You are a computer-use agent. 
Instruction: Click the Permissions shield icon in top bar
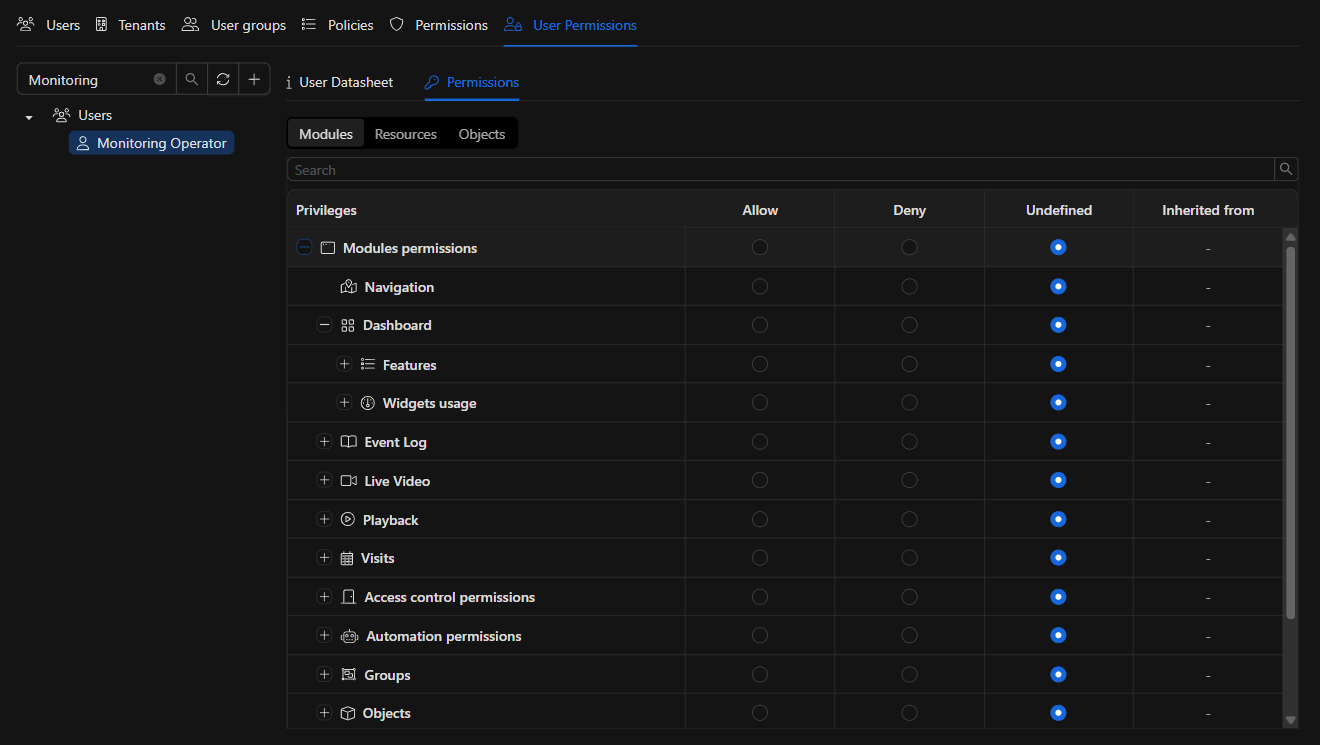click(397, 24)
